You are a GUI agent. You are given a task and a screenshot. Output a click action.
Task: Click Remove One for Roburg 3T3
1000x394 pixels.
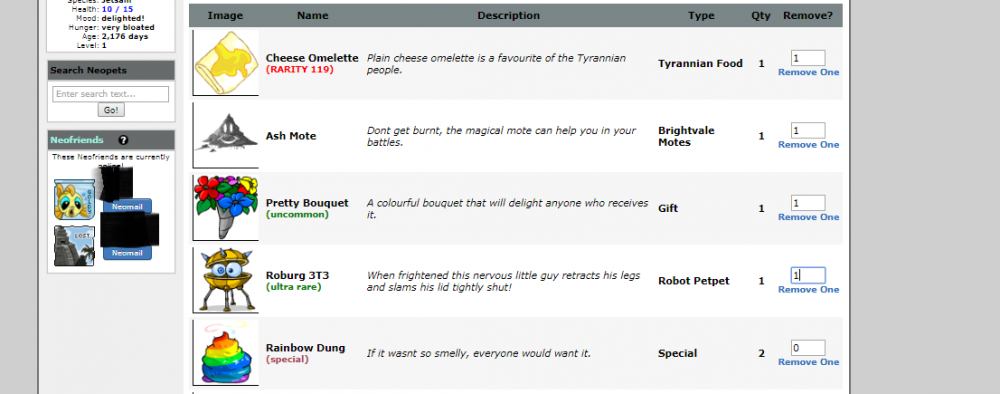[x=808, y=289]
